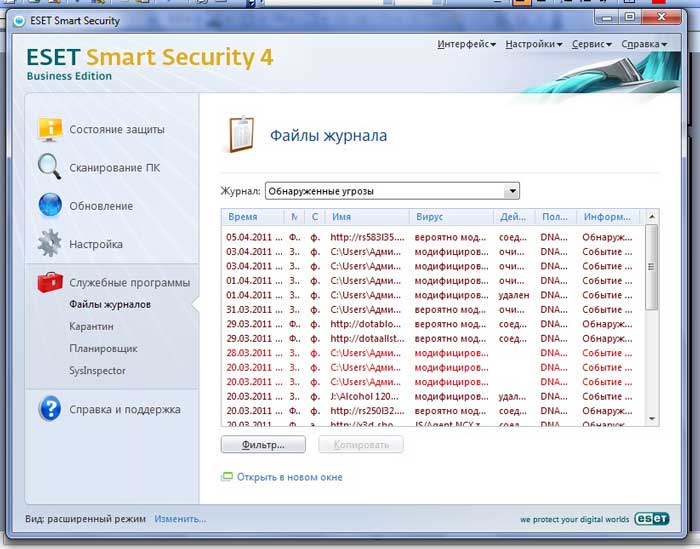Select the Файлы журналов sub-item
This screenshot has height=549, width=700.
[110, 304]
